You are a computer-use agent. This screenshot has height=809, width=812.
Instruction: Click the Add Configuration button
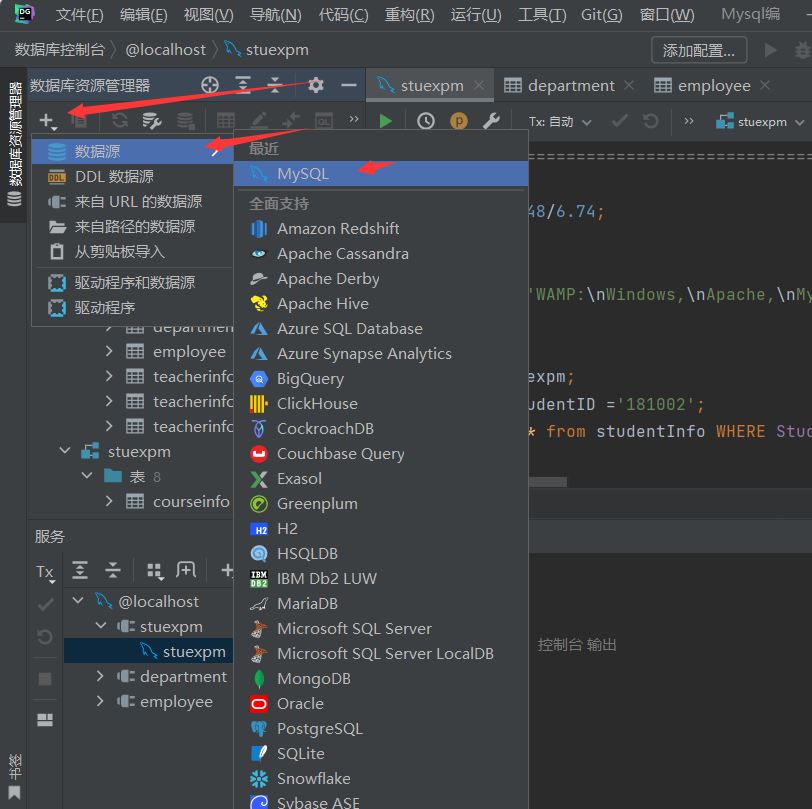tap(698, 50)
